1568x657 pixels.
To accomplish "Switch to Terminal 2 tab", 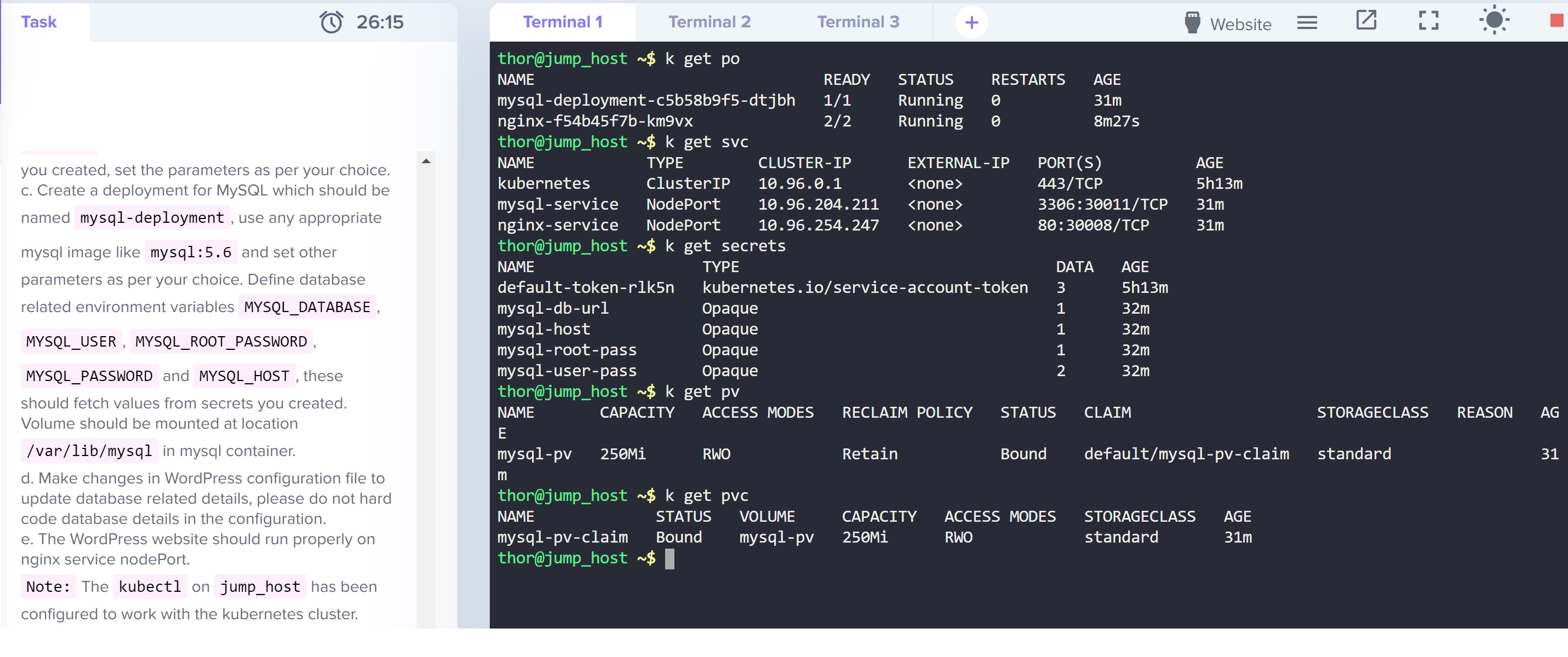I will (x=709, y=22).
